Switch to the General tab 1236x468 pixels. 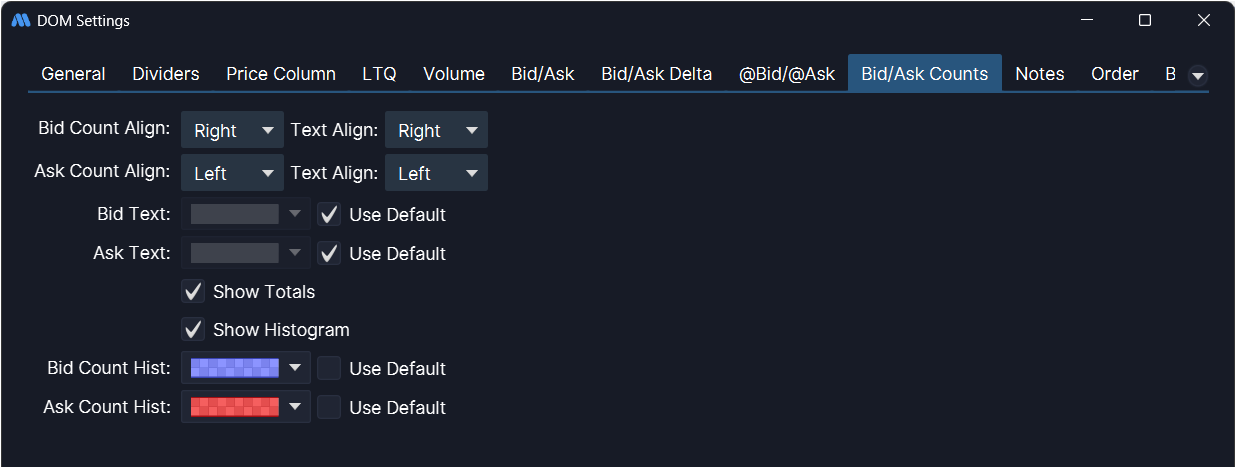(x=73, y=74)
